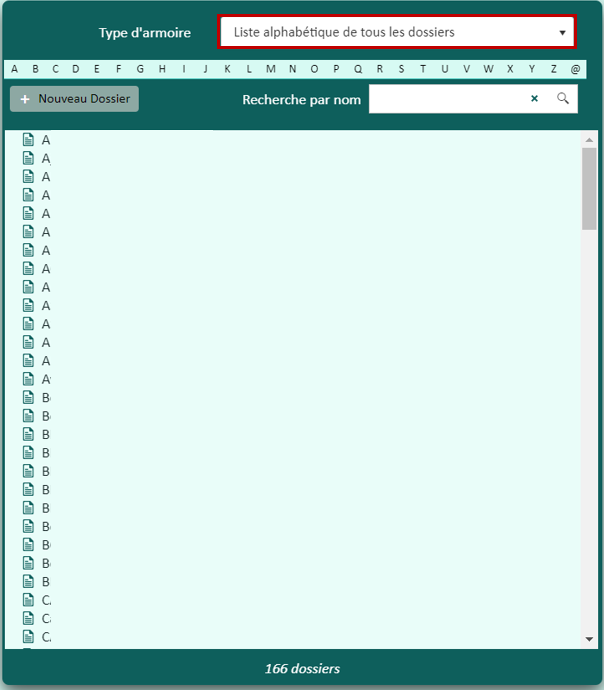Select the last dossier starting with A
This screenshot has width=605, height=694.
click(45, 379)
